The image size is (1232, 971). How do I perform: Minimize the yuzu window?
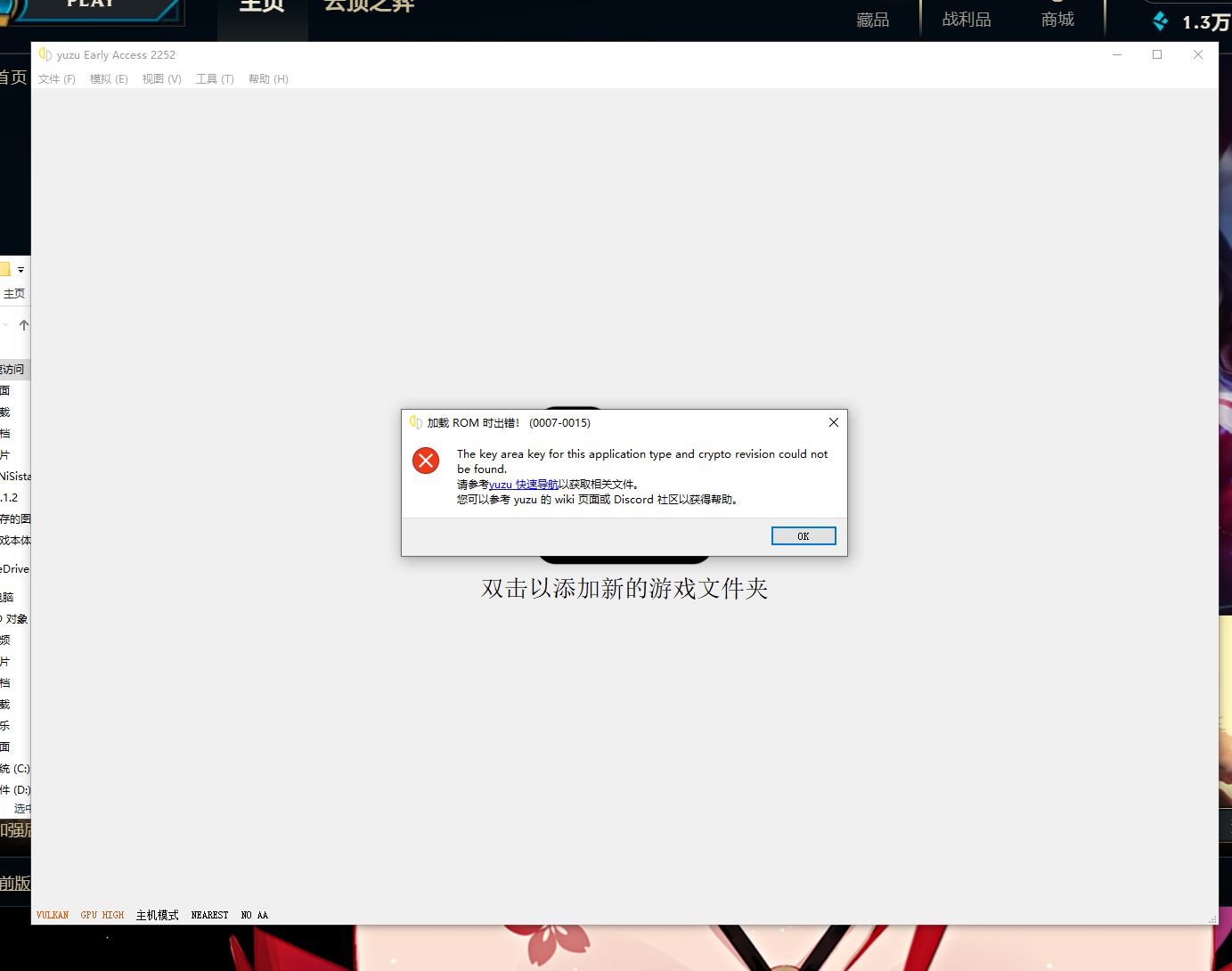(x=1117, y=54)
